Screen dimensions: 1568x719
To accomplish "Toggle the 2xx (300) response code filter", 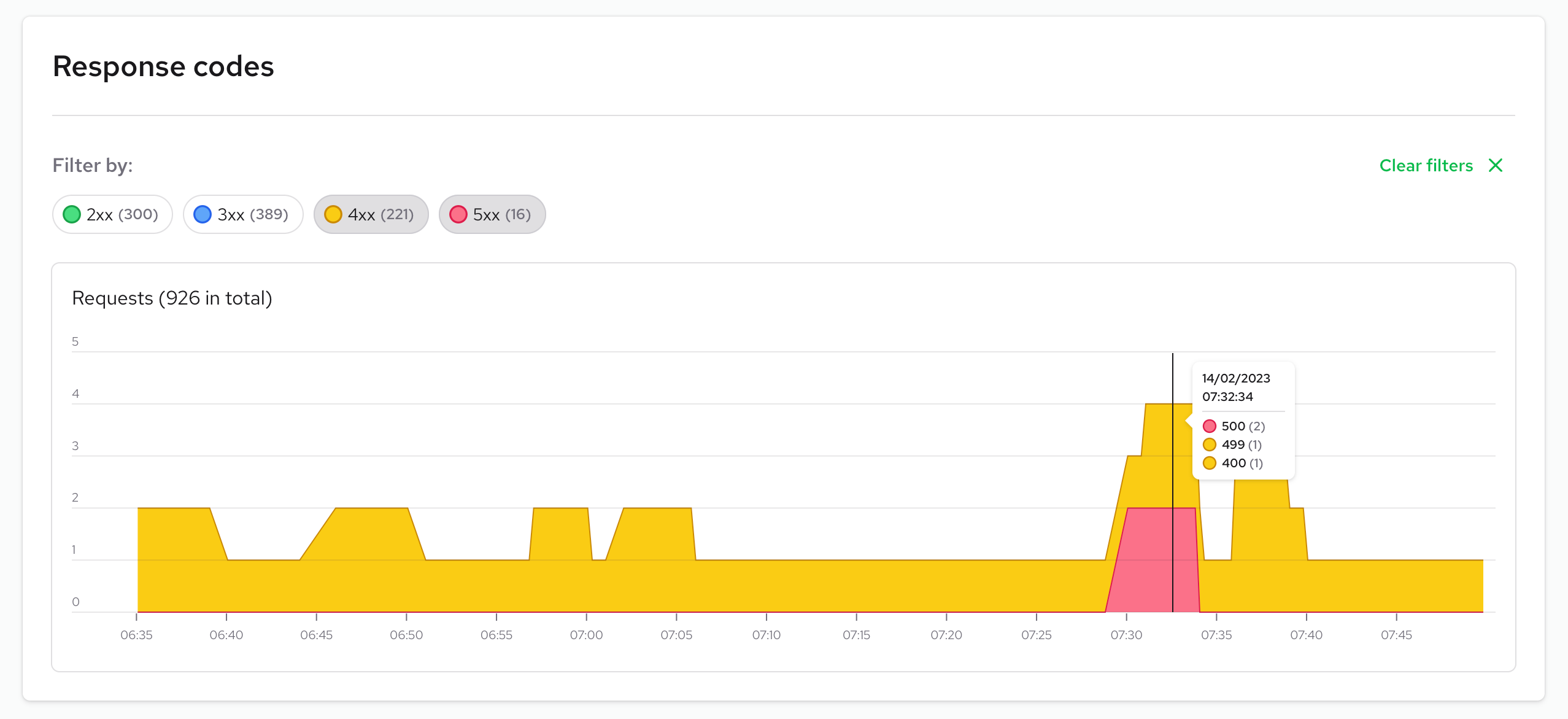I will tap(112, 214).
